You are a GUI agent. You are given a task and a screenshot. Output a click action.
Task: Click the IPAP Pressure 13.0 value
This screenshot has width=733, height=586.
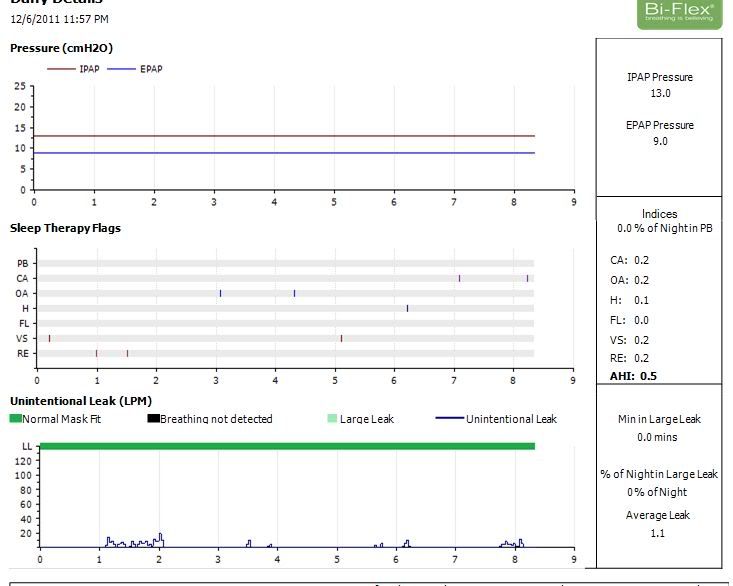660,93
